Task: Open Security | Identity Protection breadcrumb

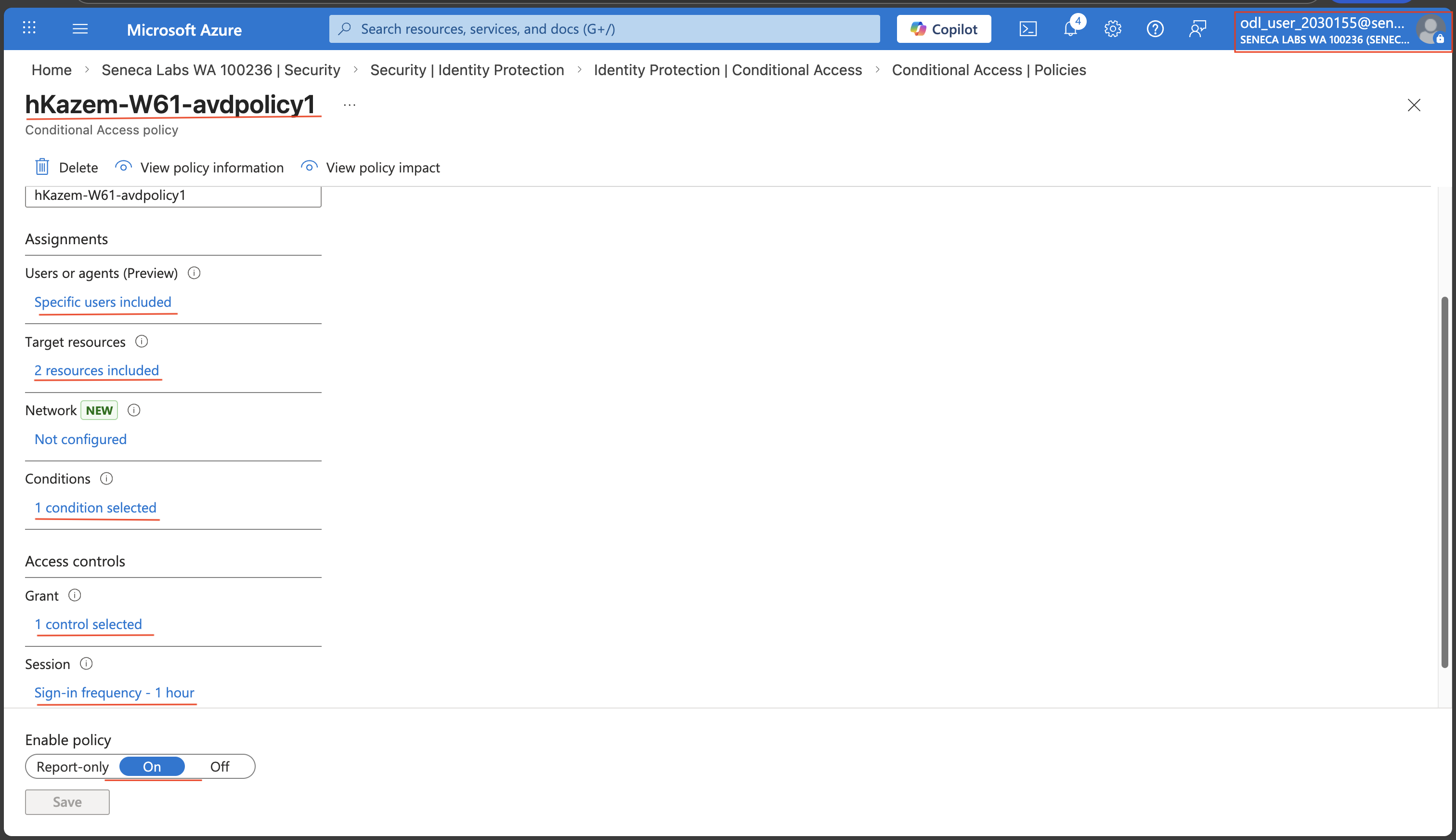Action: pos(467,70)
